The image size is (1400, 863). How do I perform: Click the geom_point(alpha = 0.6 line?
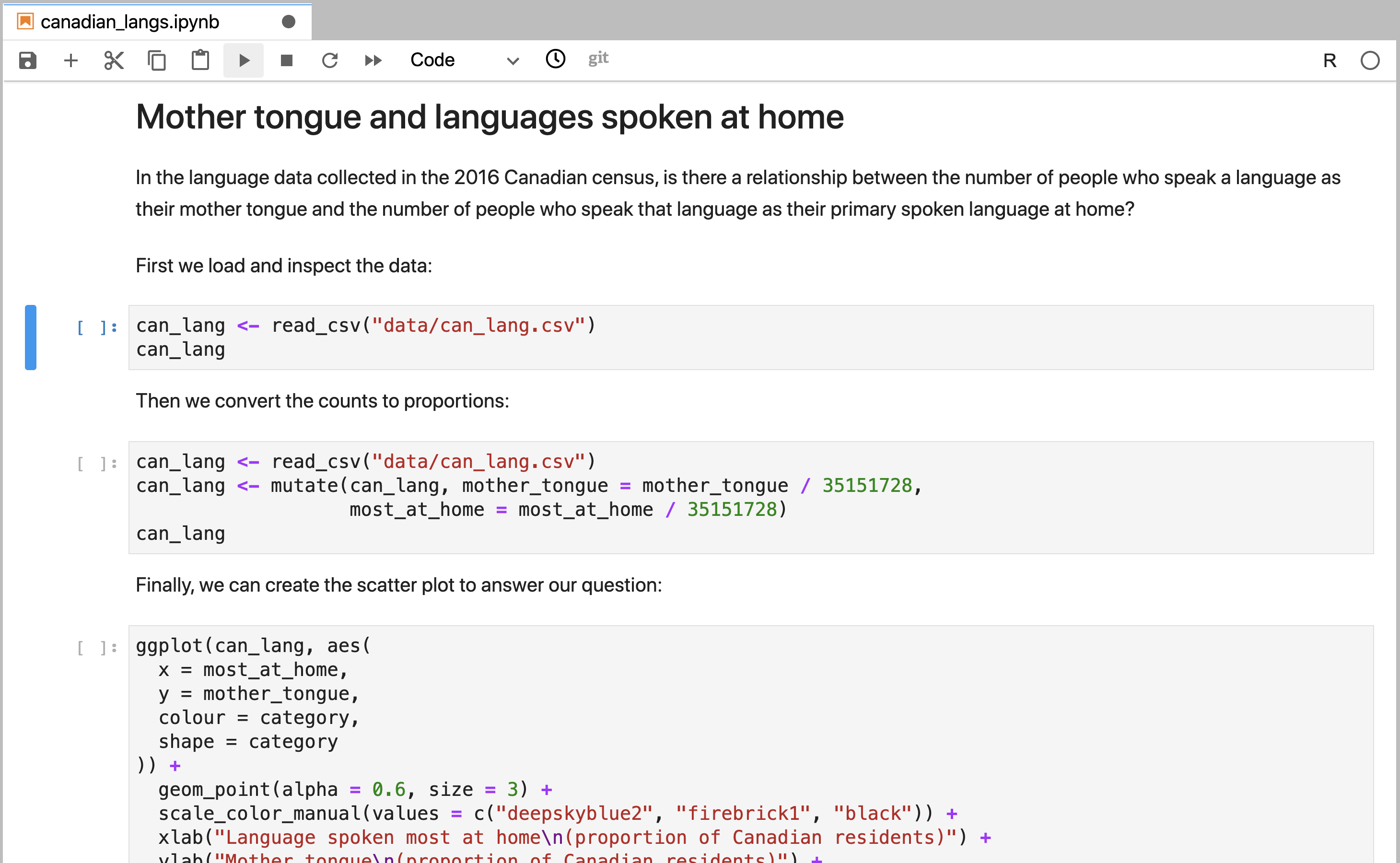(356, 789)
